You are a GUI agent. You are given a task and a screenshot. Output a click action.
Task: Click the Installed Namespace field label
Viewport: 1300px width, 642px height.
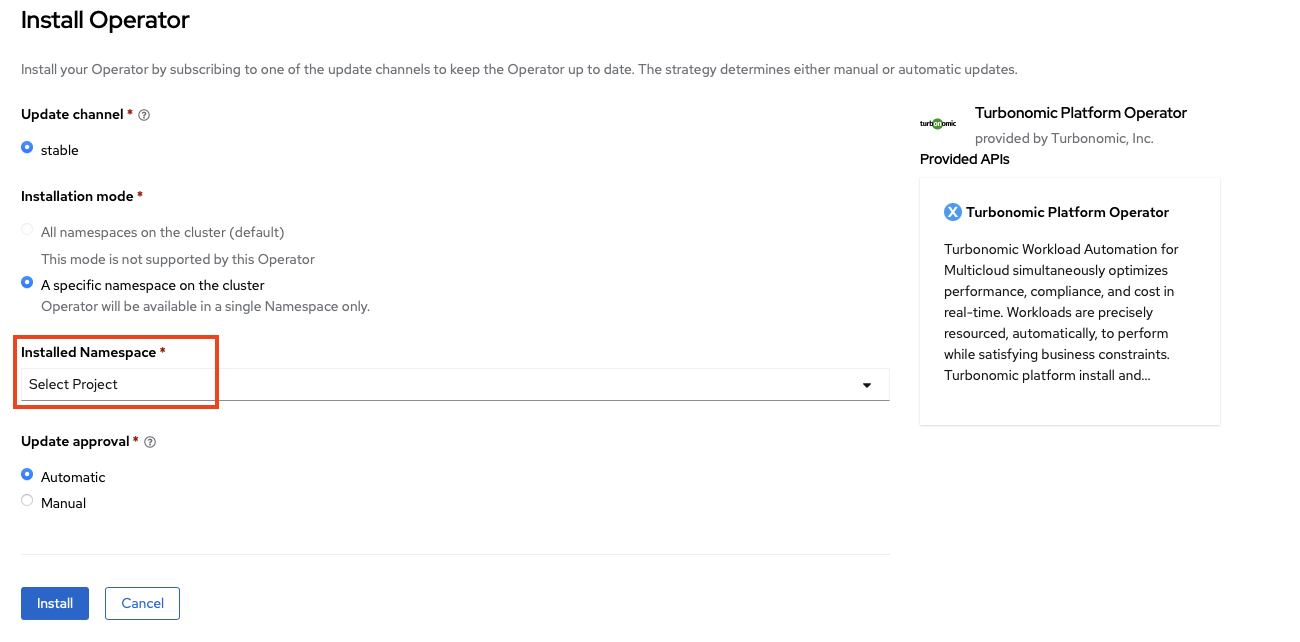coord(88,352)
